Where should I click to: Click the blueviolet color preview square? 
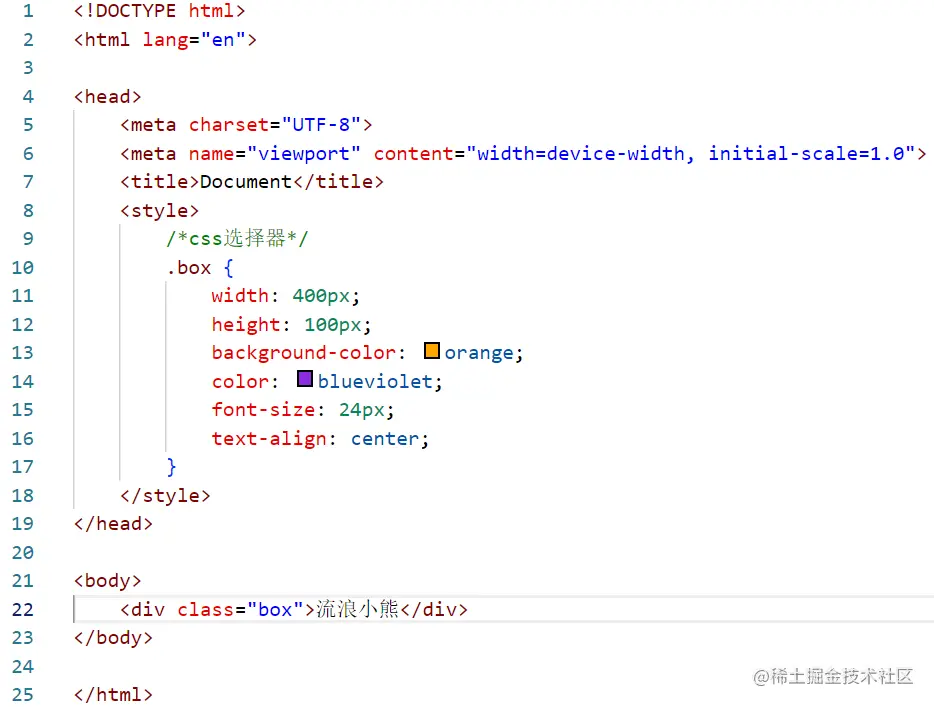point(304,378)
